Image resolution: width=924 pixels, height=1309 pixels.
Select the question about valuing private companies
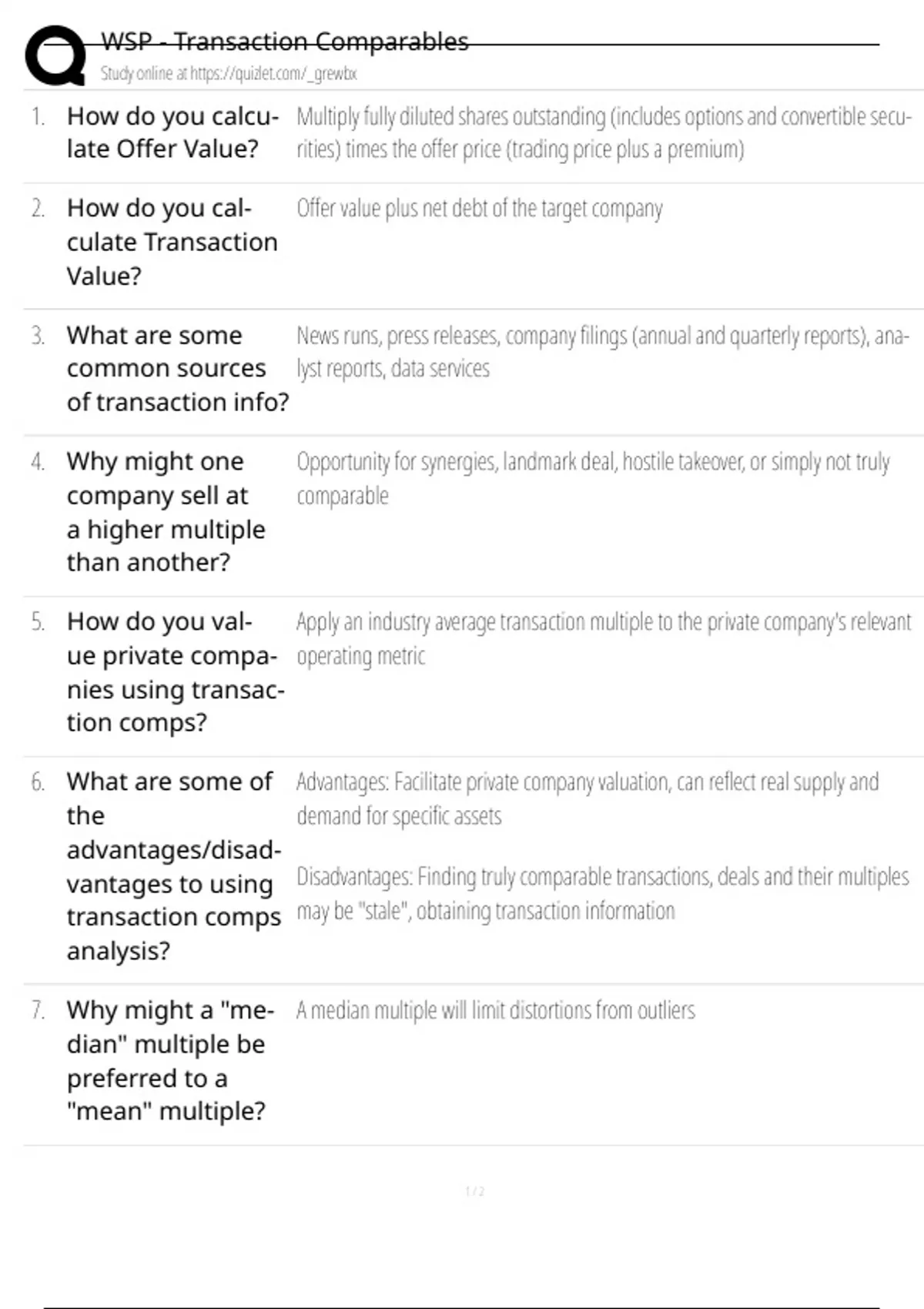click(175, 672)
